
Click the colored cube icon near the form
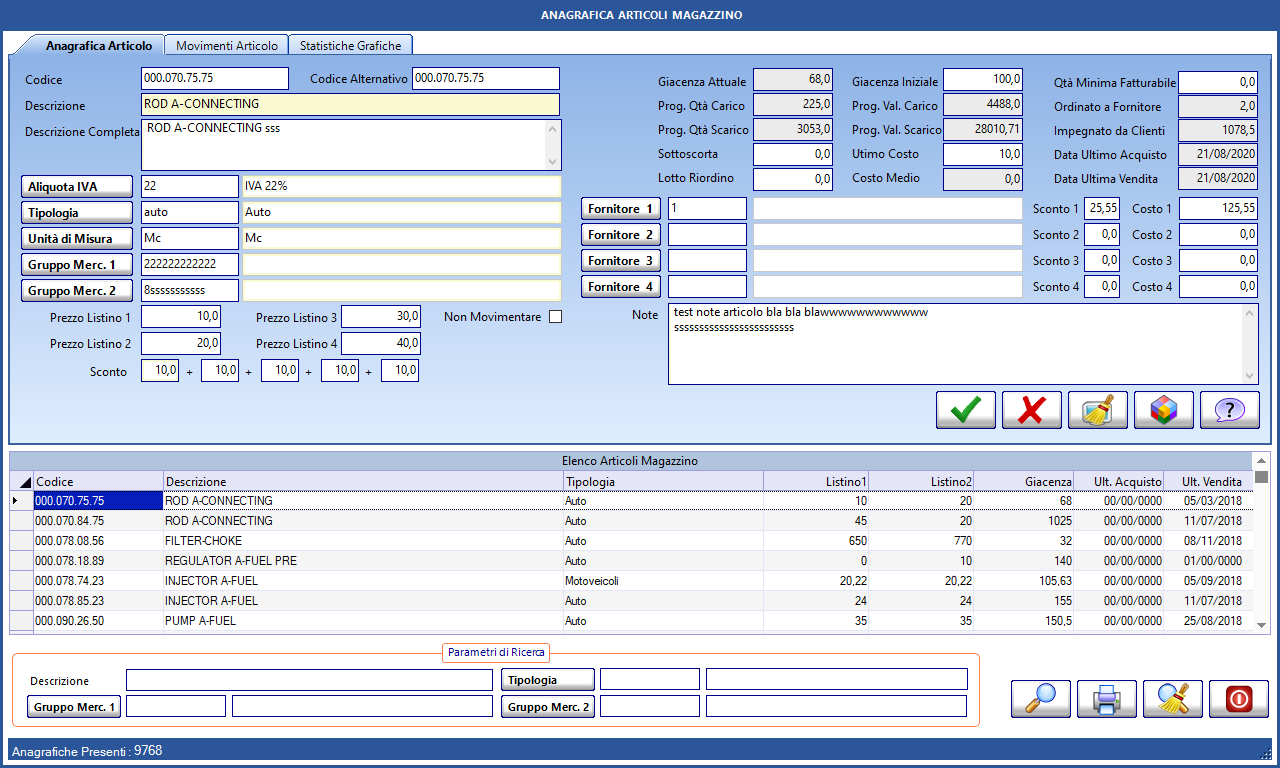pyautogui.click(x=1163, y=409)
